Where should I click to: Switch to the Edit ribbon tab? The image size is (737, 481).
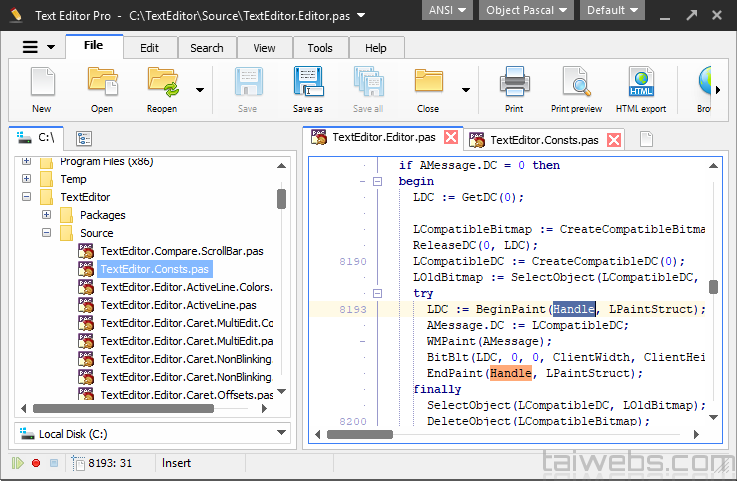[149, 48]
